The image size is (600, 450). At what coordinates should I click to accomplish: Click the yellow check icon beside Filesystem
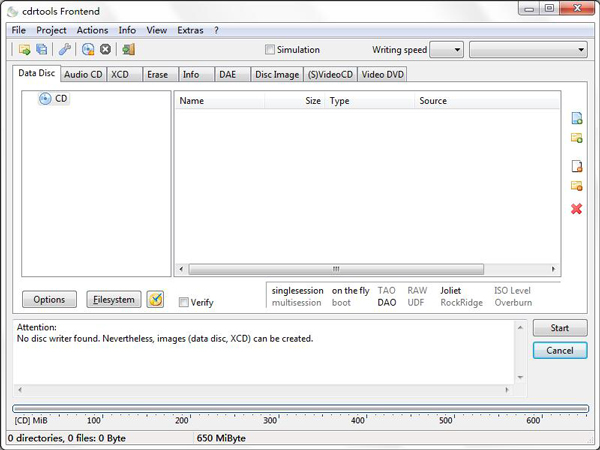(x=155, y=299)
